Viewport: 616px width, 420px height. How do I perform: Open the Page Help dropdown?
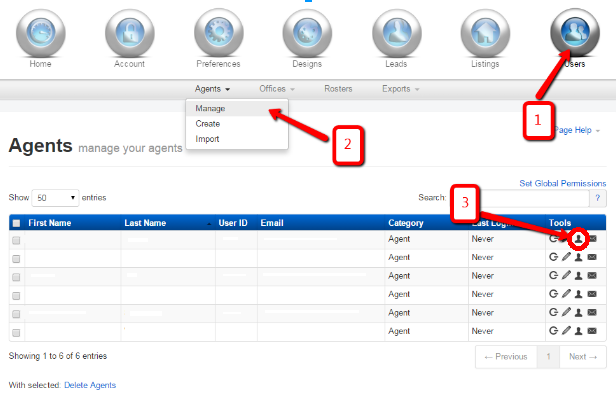[x=577, y=130]
